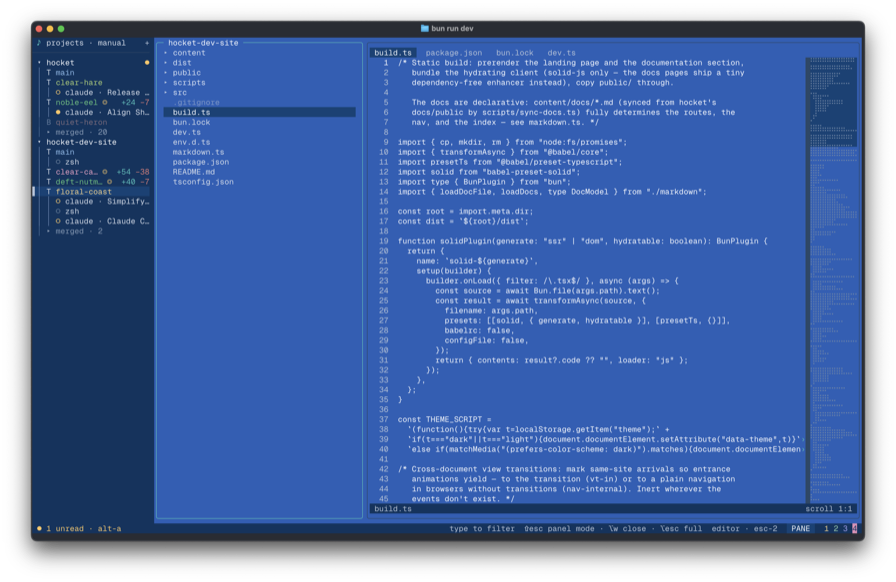Image resolution: width=896 pixels, height=582 pixels.
Task: Click the filled dot before claude · Align Sh
Action: (58, 112)
